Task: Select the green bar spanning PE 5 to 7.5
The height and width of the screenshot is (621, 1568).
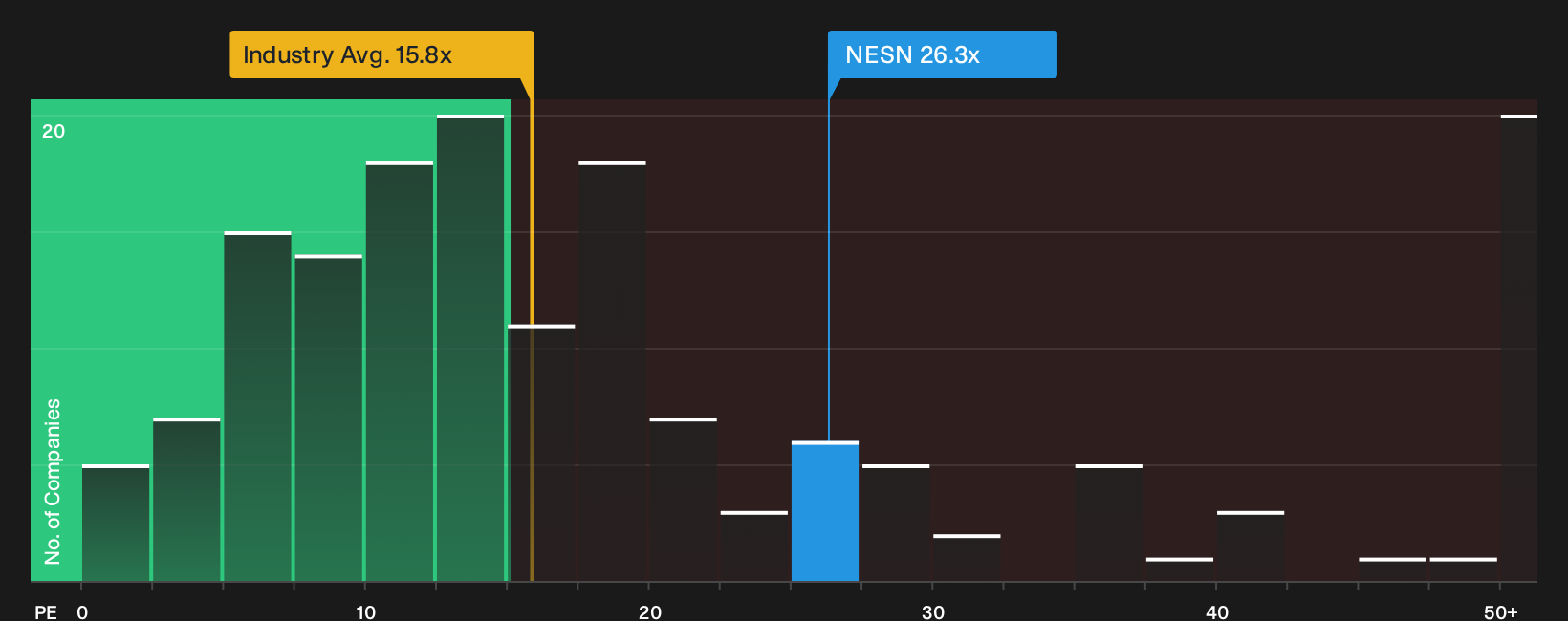Action: pos(257,406)
